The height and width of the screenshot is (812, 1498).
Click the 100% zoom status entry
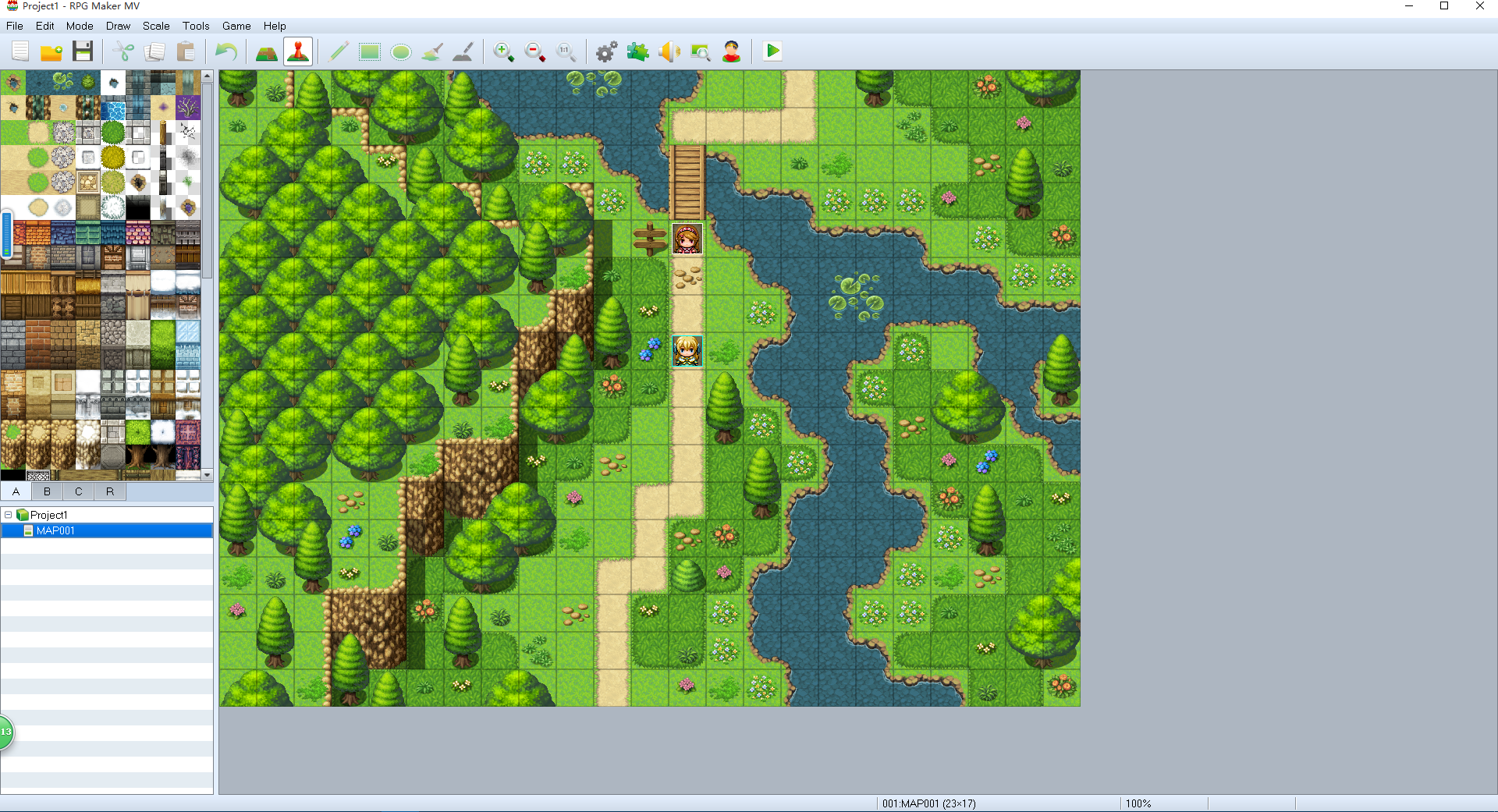(x=1138, y=803)
